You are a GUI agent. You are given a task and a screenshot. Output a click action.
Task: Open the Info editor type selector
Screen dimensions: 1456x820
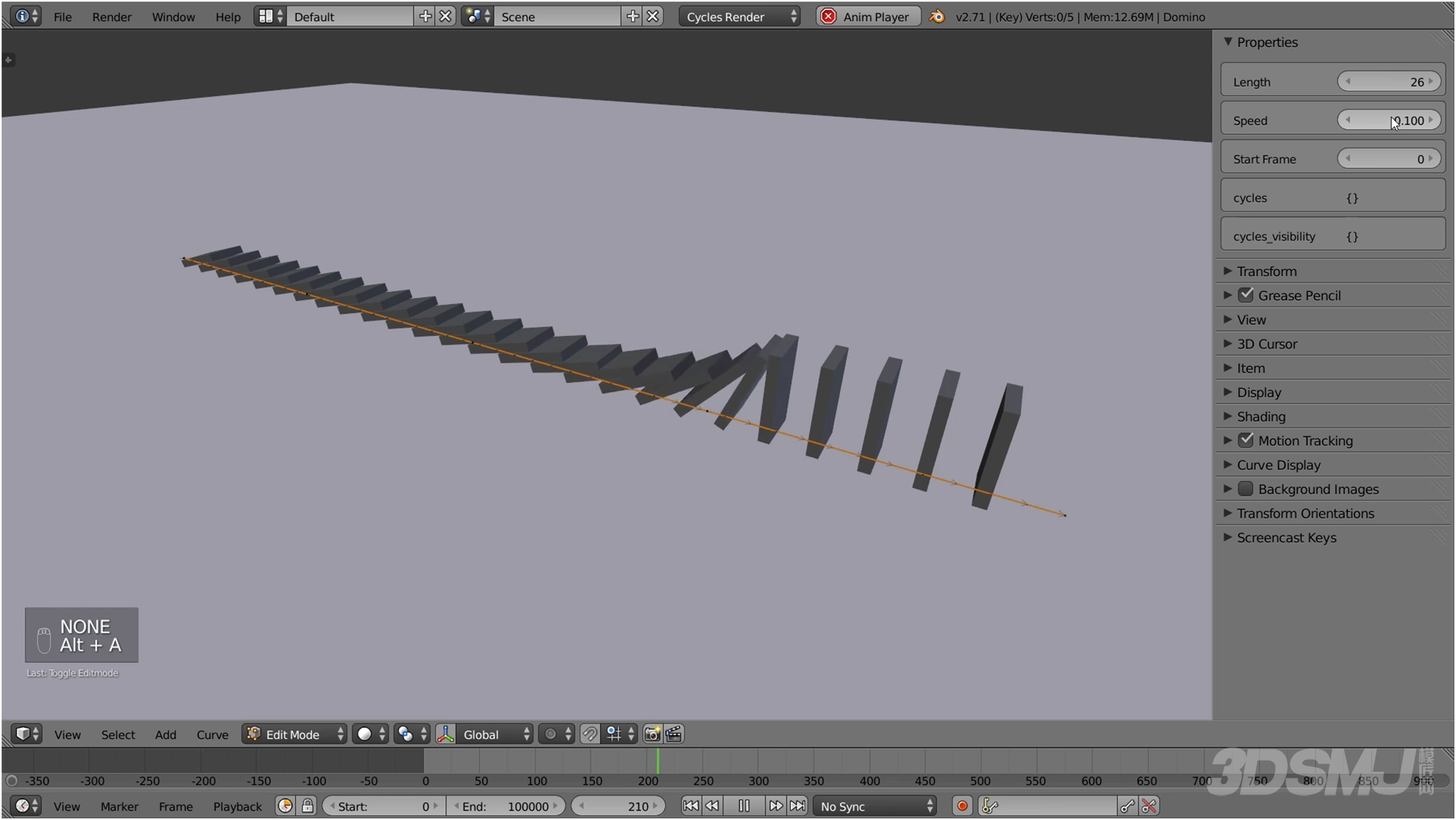point(26,16)
